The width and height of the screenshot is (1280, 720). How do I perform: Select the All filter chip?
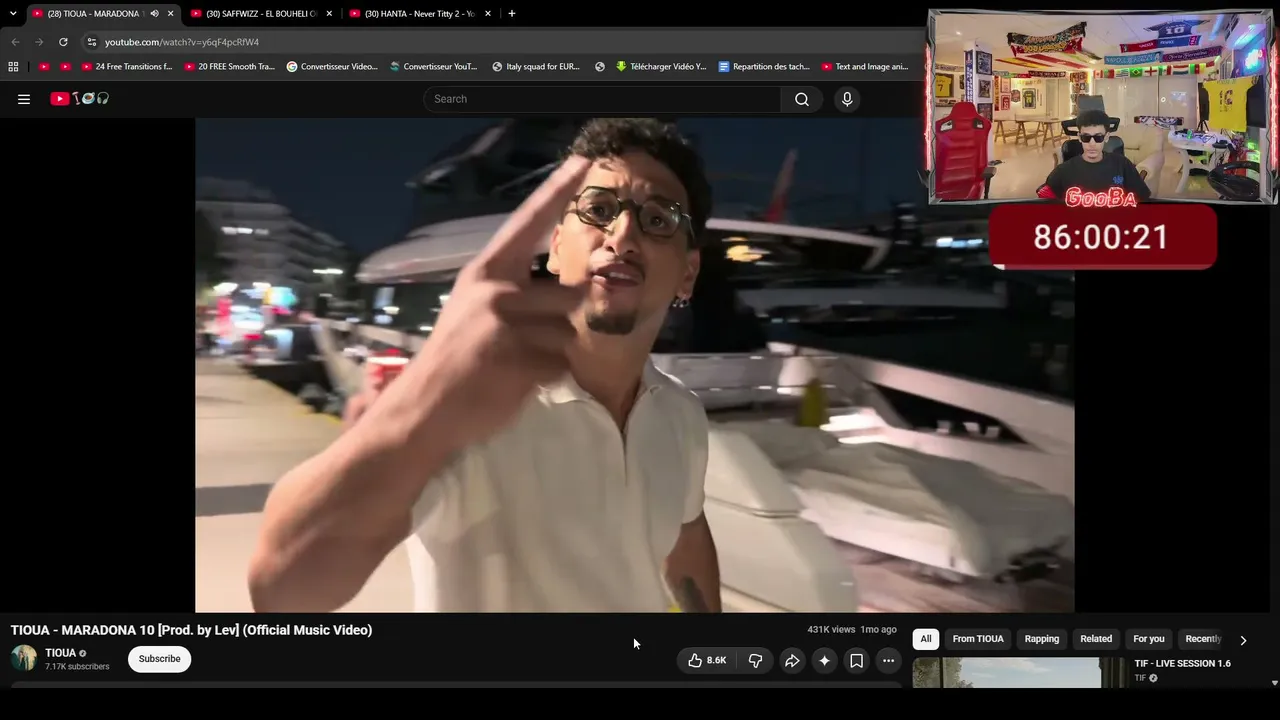pos(926,639)
